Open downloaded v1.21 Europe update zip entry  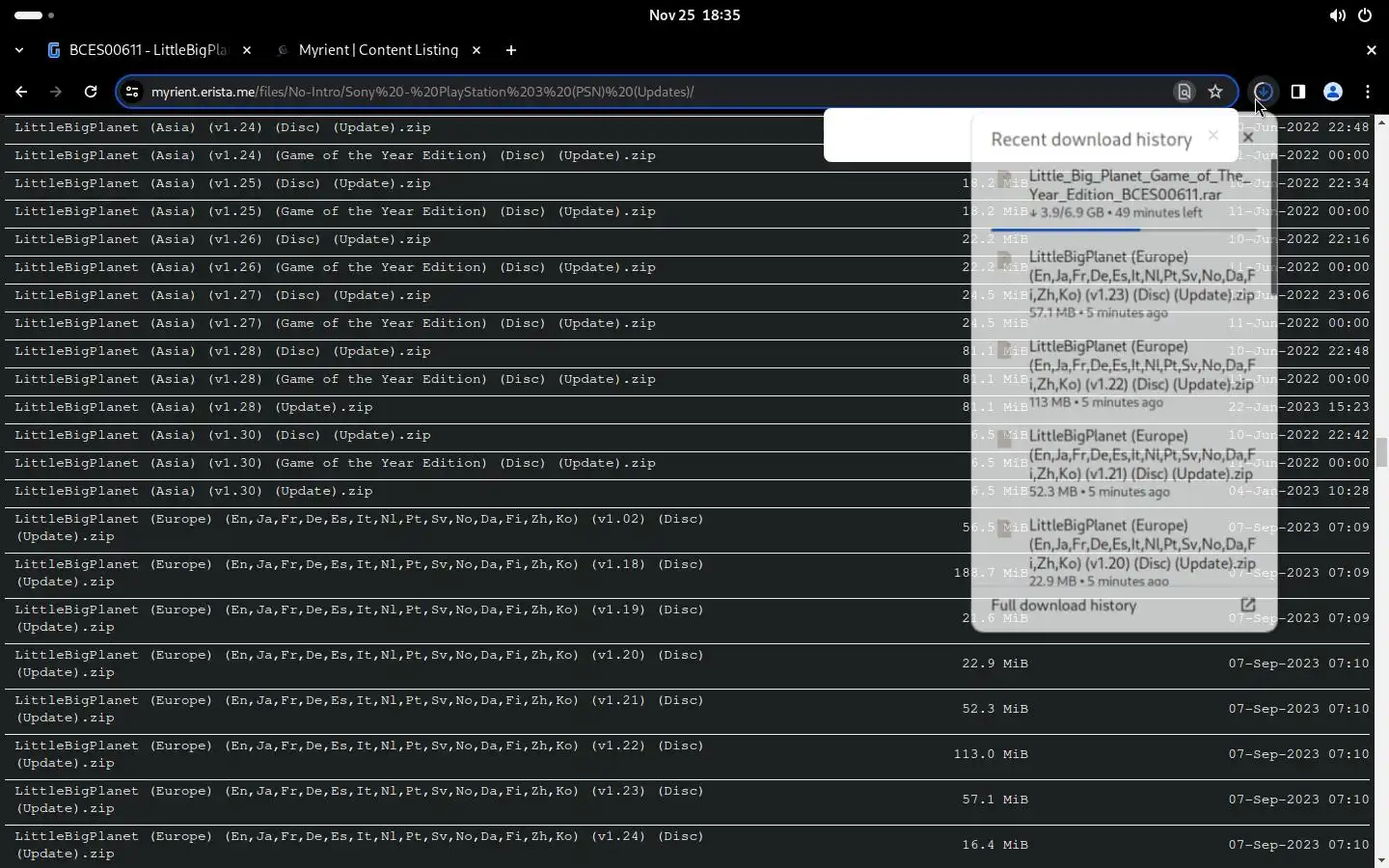click(x=1124, y=464)
